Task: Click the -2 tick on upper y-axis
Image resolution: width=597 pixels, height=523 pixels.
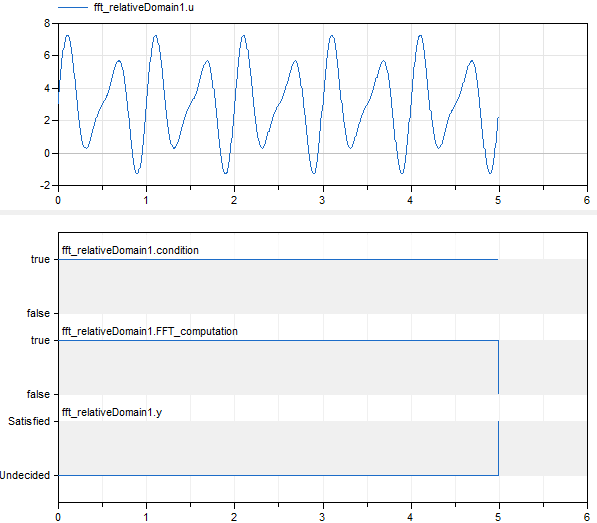Action: point(45,186)
